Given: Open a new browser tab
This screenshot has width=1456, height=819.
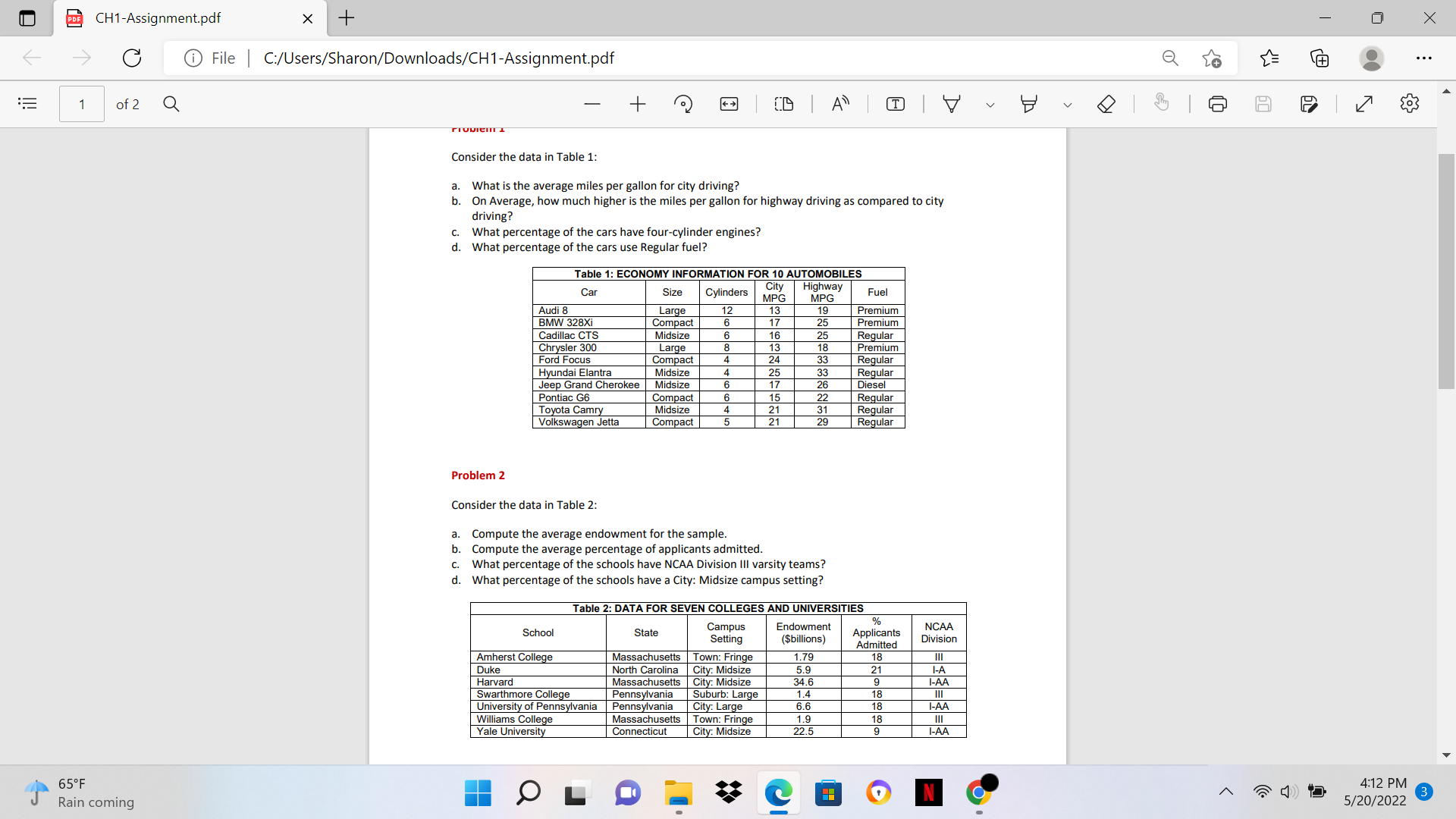Looking at the screenshot, I should coord(347,18).
